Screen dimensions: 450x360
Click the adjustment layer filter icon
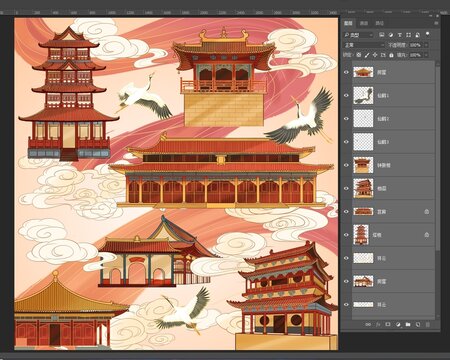pyautogui.click(x=391, y=35)
